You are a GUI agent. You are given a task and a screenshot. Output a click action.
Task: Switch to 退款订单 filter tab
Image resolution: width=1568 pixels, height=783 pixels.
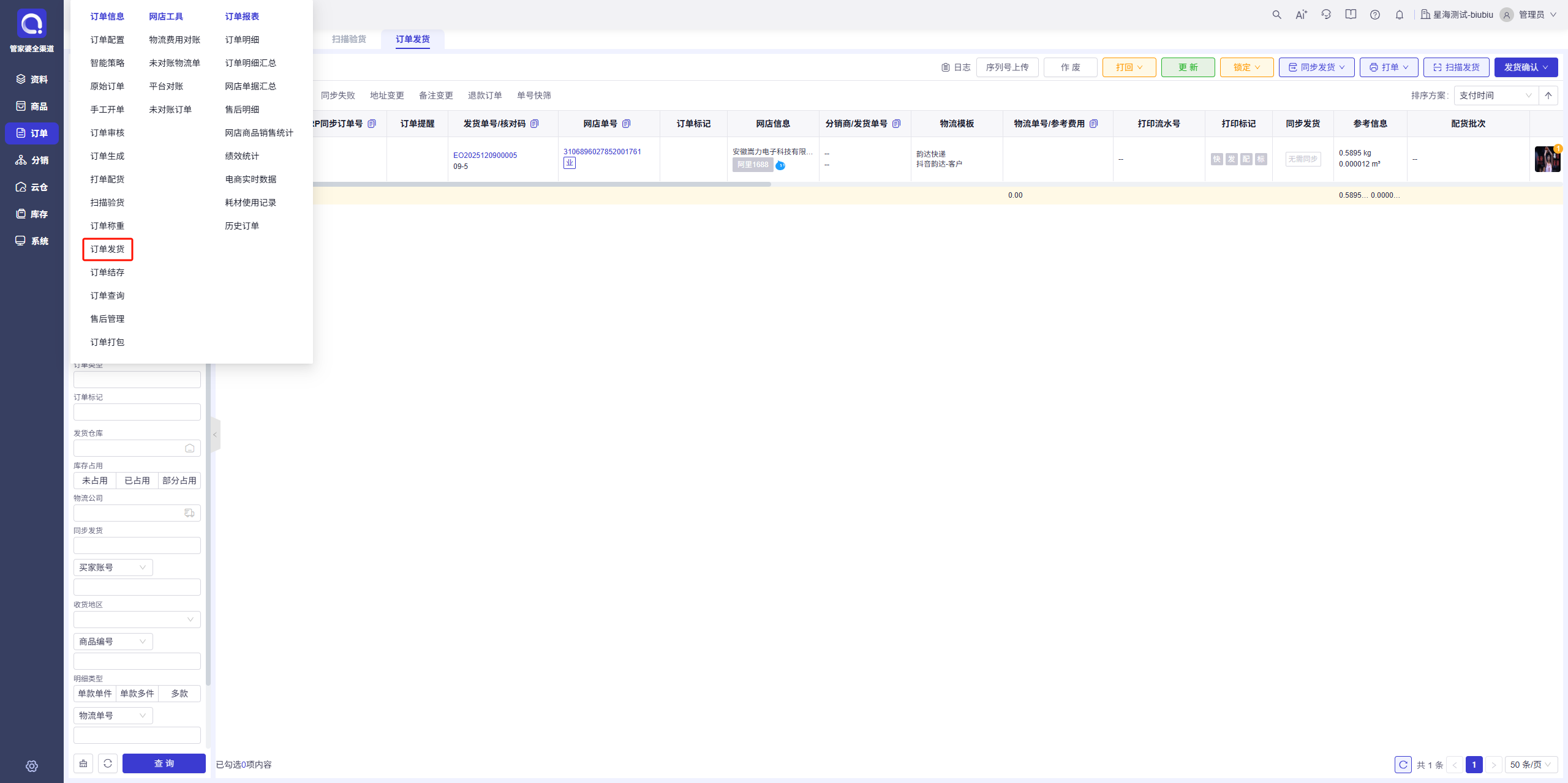[x=484, y=96]
